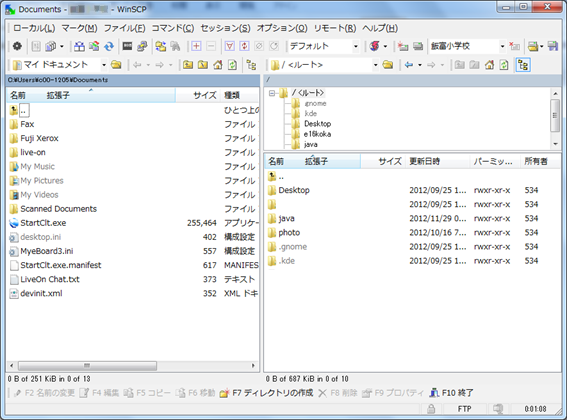567x420 pixels.
Task: Open リモート(R) menu
Action: click(335, 28)
